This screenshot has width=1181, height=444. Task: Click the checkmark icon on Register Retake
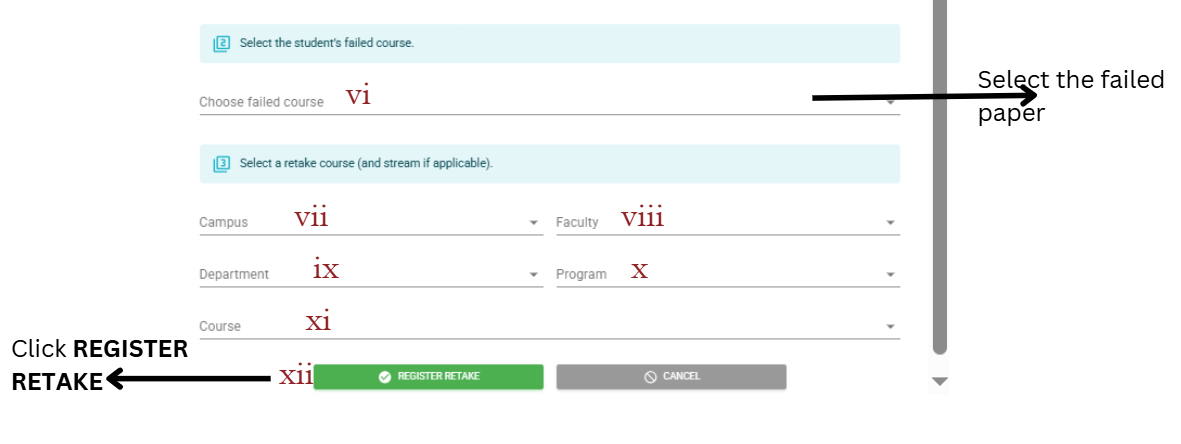click(384, 377)
